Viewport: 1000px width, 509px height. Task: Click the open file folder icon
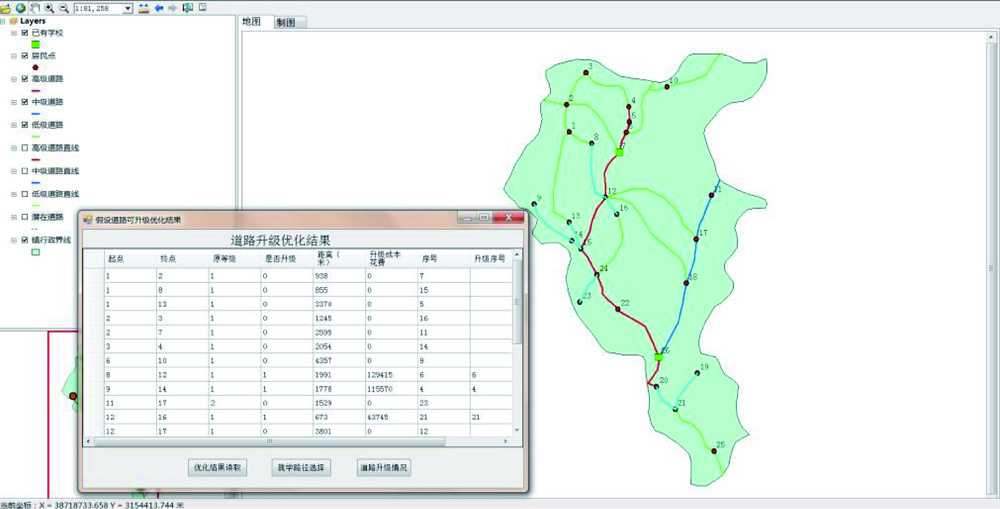coord(6,8)
